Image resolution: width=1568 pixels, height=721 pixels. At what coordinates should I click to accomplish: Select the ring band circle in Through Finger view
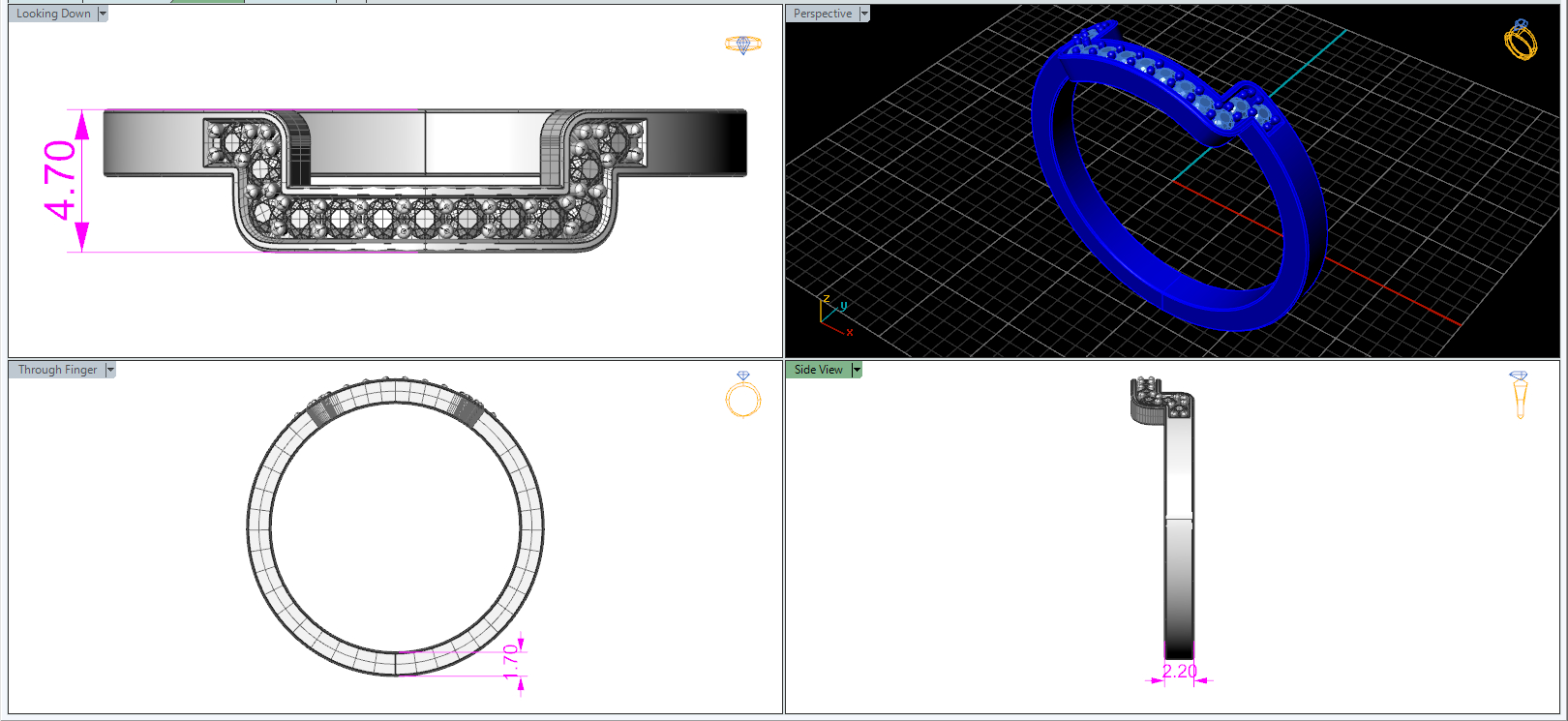coord(395,528)
